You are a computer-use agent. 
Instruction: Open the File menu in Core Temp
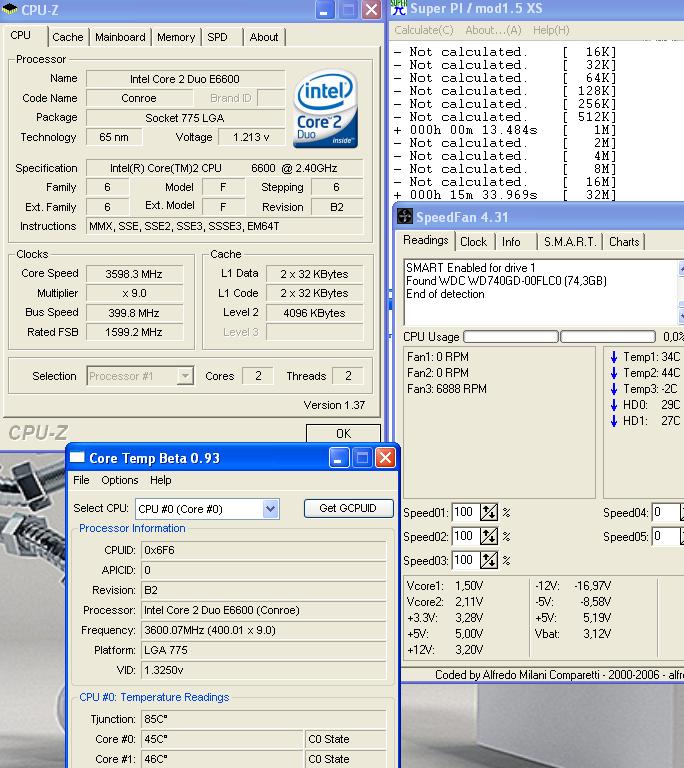(x=81, y=480)
